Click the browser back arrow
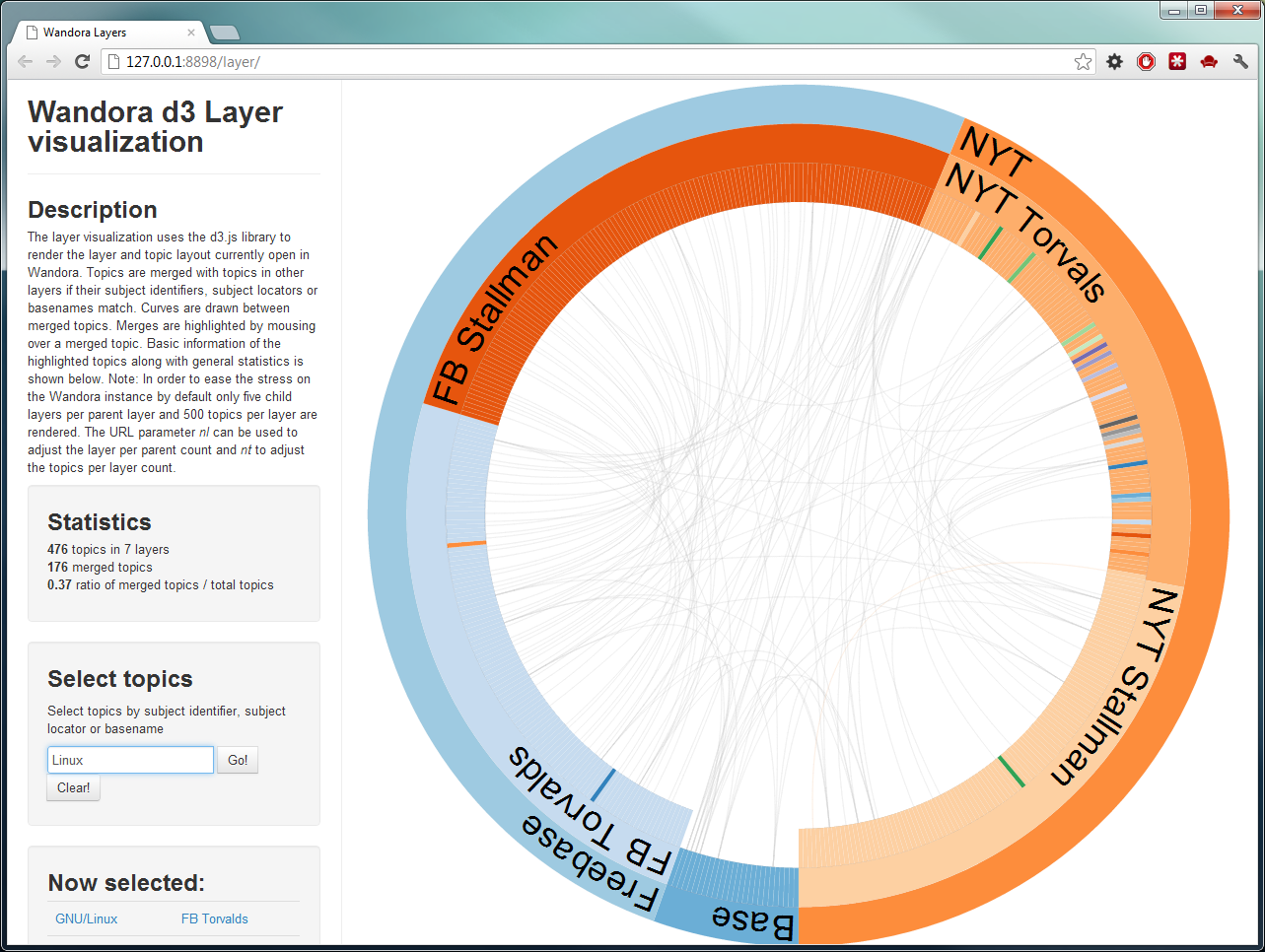 point(26,61)
